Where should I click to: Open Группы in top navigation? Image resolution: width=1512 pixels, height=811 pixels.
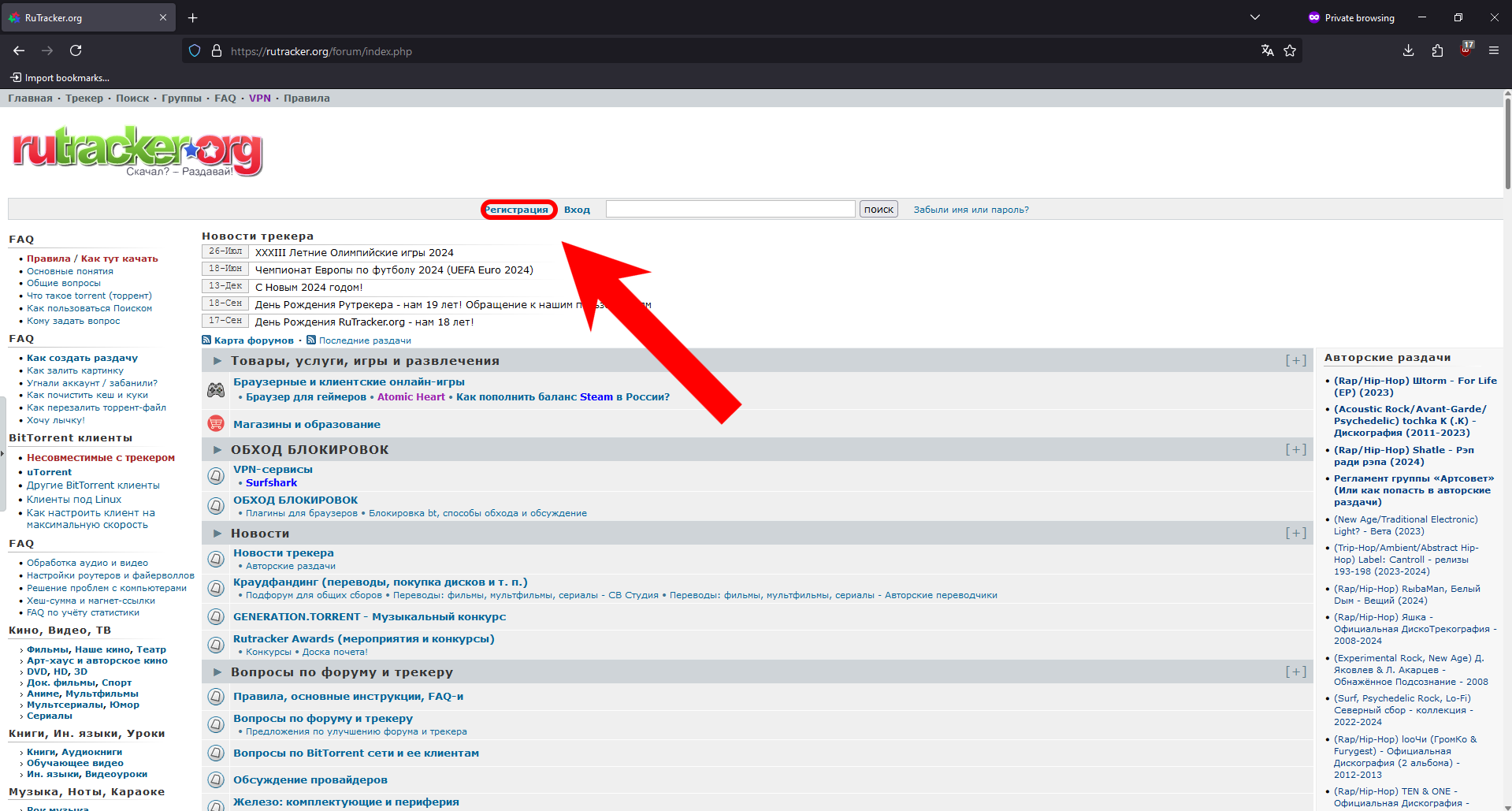182,99
